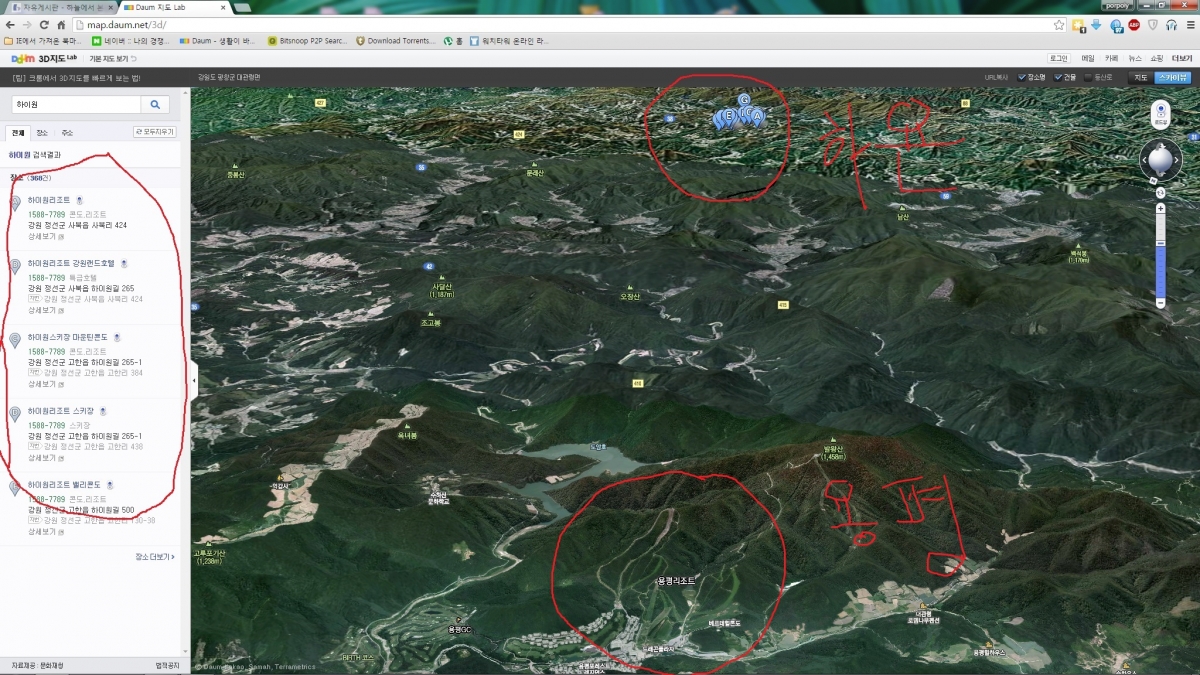The image size is (1200, 675).
Task: Select the 전체 results tab
Action: [18, 132]
